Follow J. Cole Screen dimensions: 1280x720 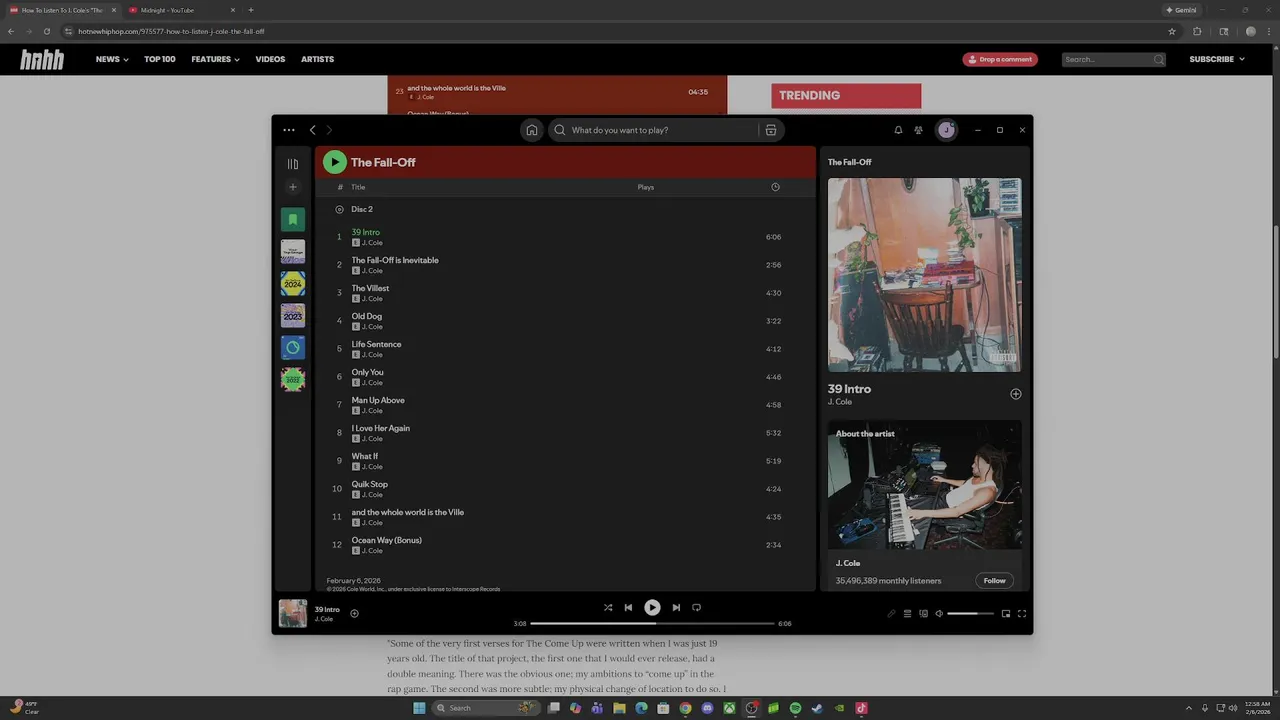[994, 581]
